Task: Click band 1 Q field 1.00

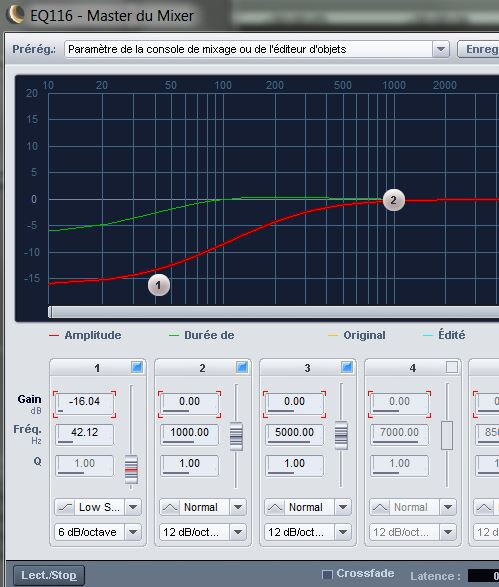Action: click(x=85, y=465)
